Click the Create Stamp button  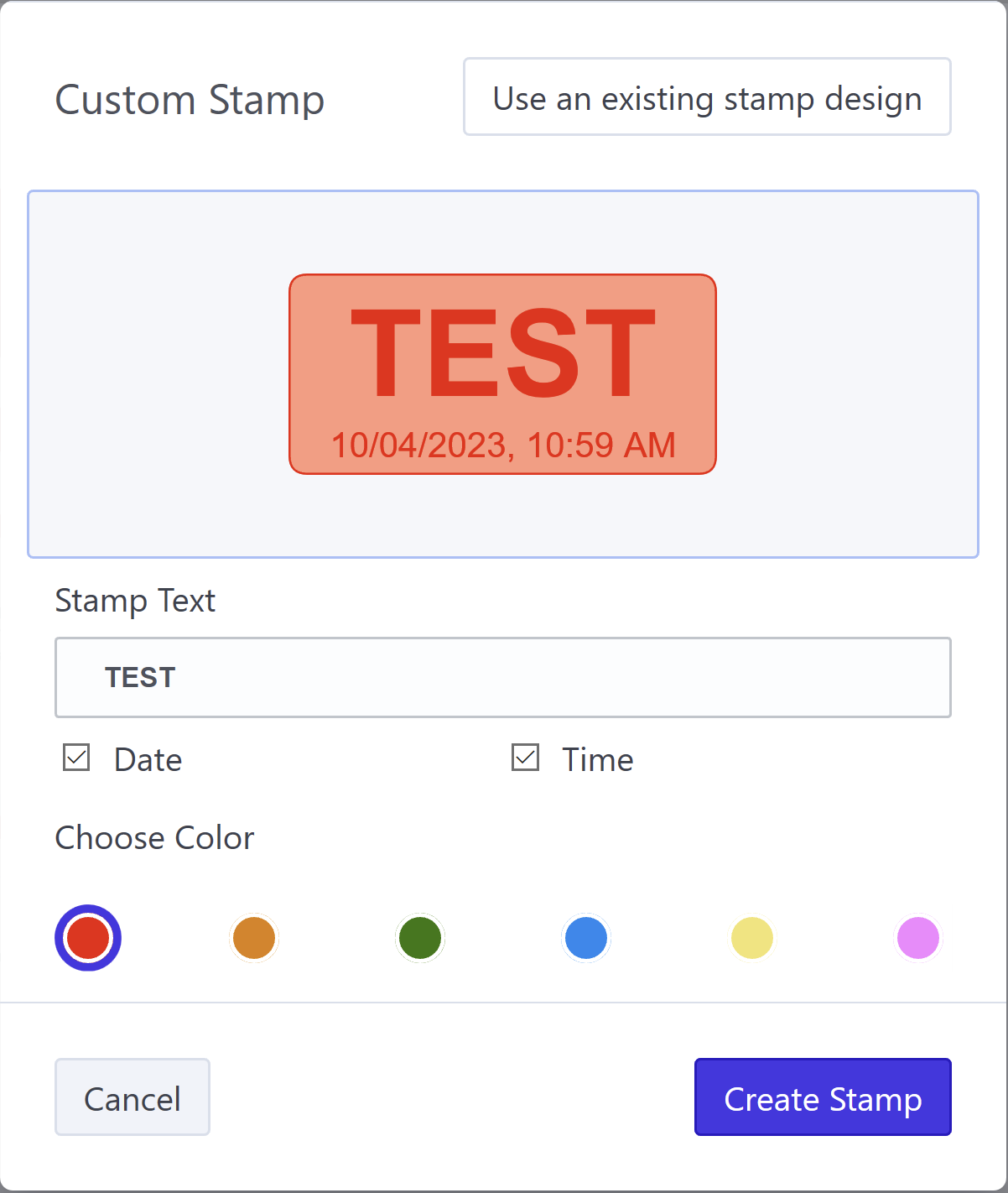coord(822,1097)
